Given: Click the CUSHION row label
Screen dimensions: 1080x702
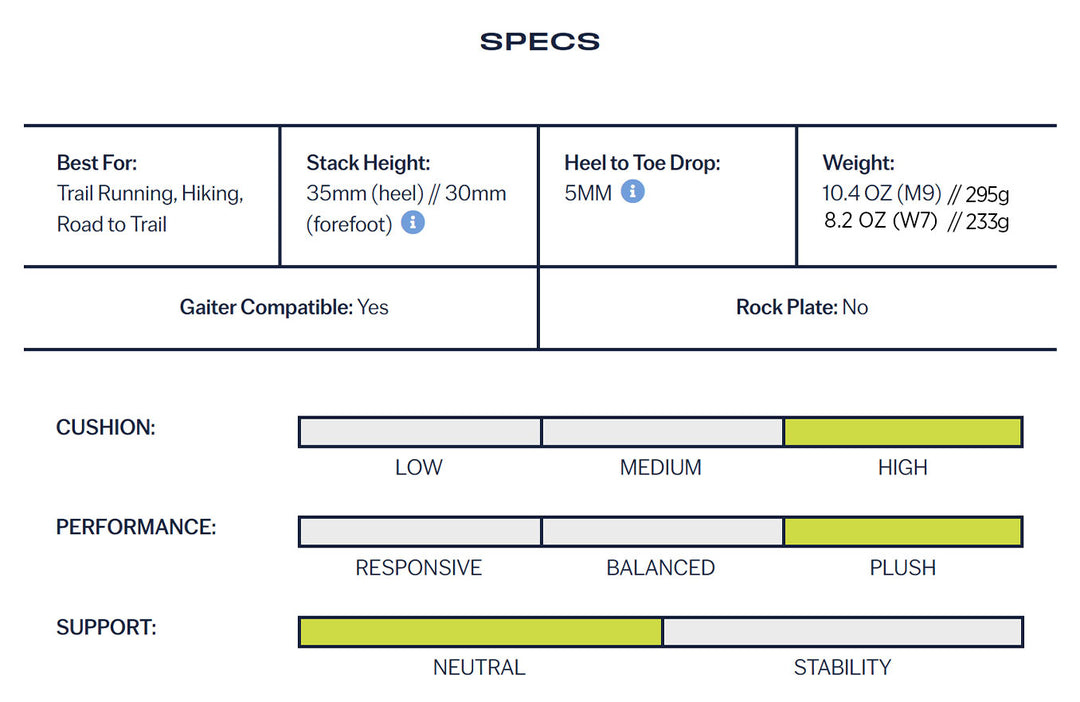Looking at the screenshot, I should [x=106, y=428].
